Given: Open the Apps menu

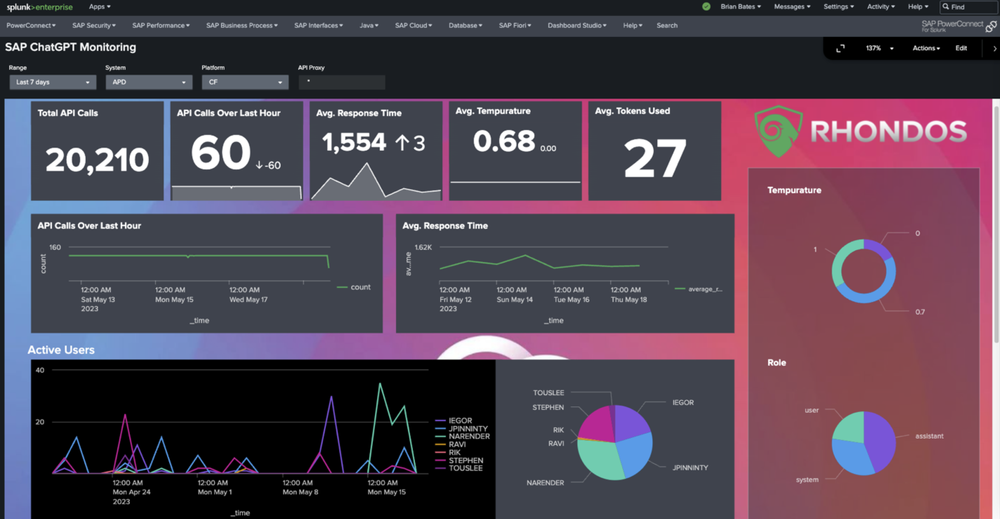Looking at the screenshot, I should point(99,6).
